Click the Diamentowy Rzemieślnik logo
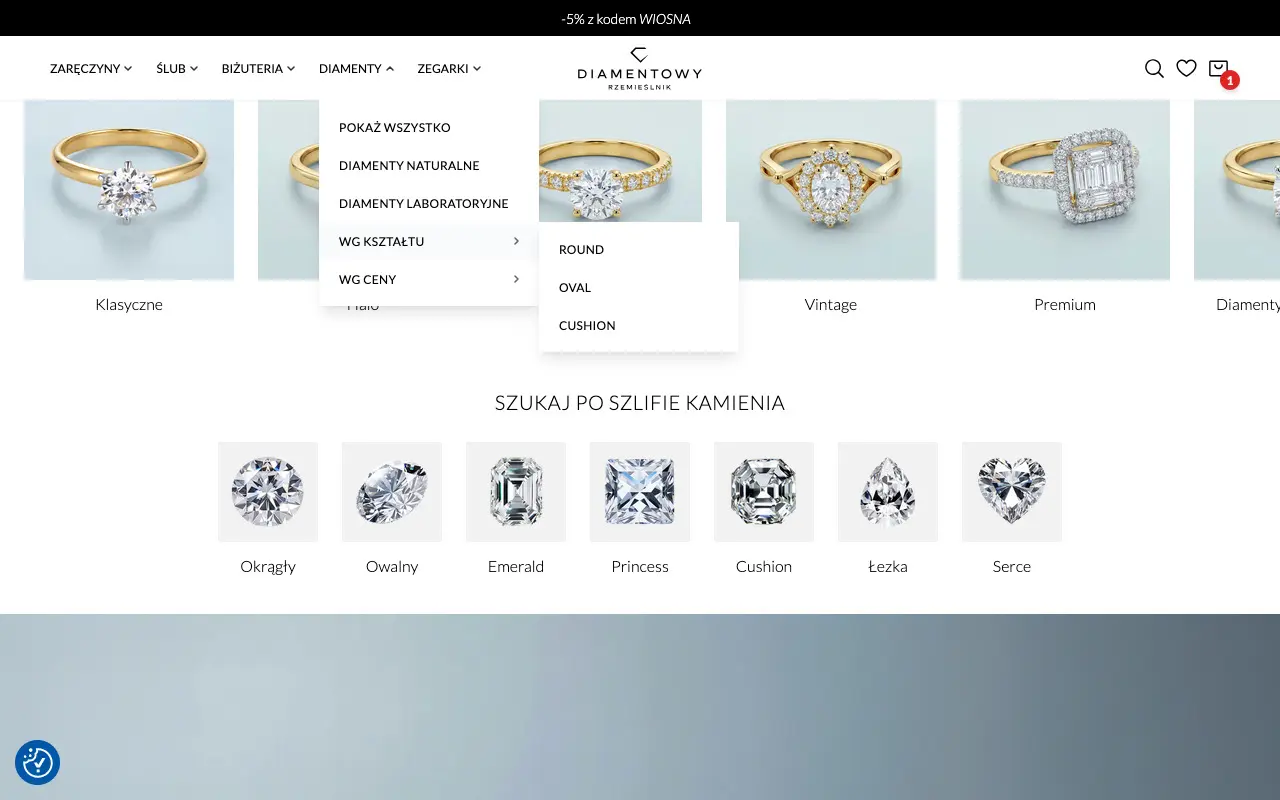1280x800 pixels. [x=640, y=68]
